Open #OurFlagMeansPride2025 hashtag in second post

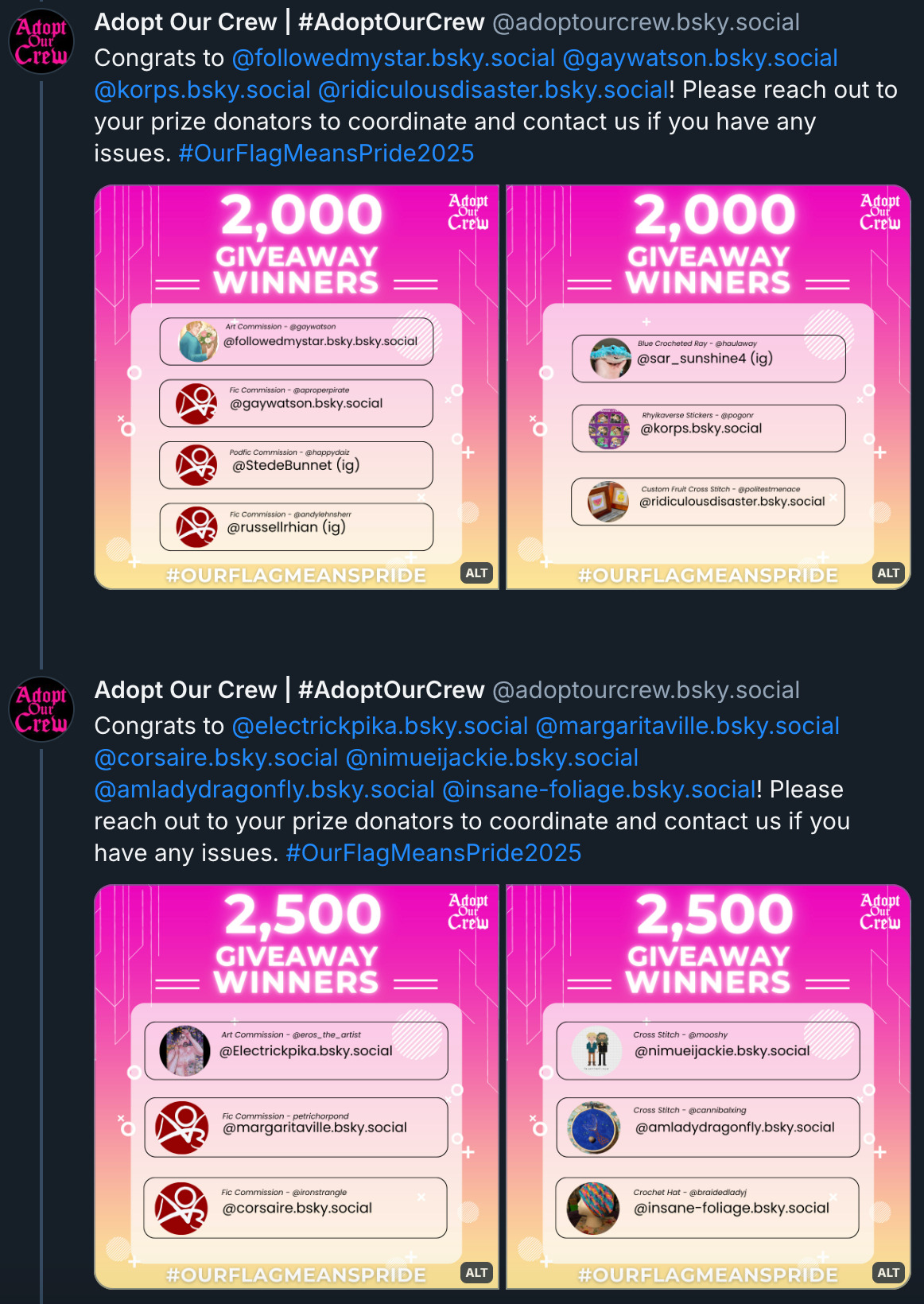433,853
